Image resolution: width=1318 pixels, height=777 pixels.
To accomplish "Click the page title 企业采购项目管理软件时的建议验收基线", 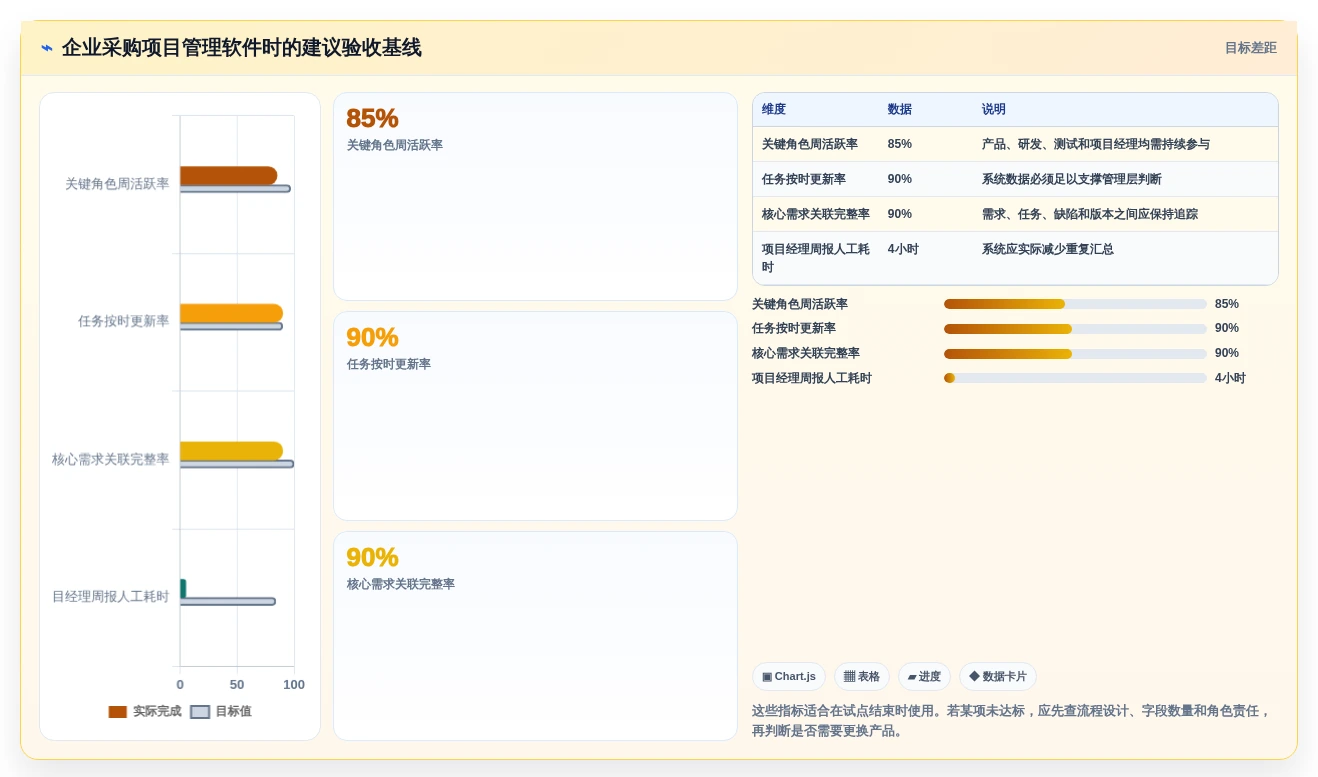I will click(x=242, y=48).
